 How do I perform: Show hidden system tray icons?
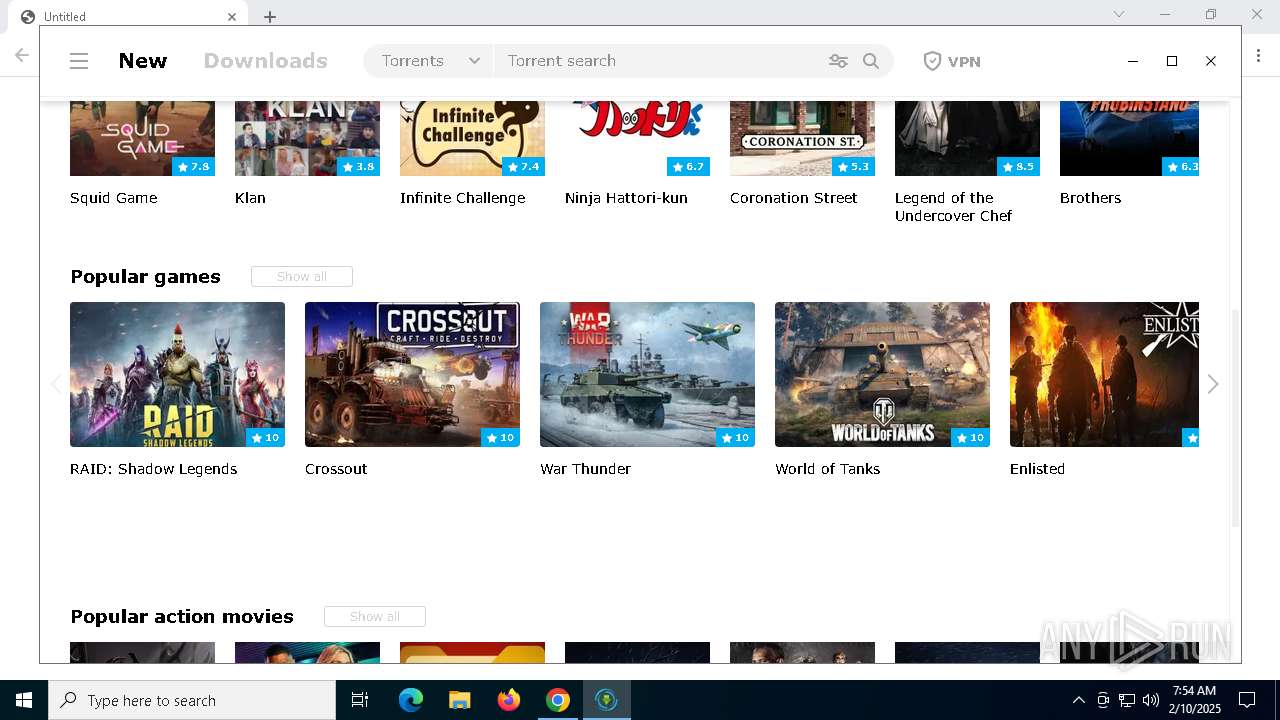pos(1078,700)
